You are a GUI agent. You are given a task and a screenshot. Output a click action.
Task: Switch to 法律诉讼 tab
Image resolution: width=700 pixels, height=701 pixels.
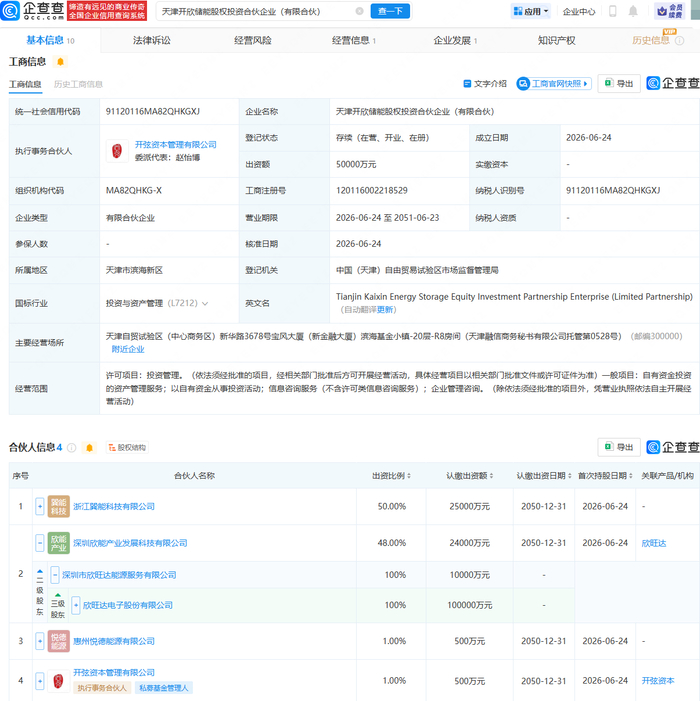click(x=152, y=41)
